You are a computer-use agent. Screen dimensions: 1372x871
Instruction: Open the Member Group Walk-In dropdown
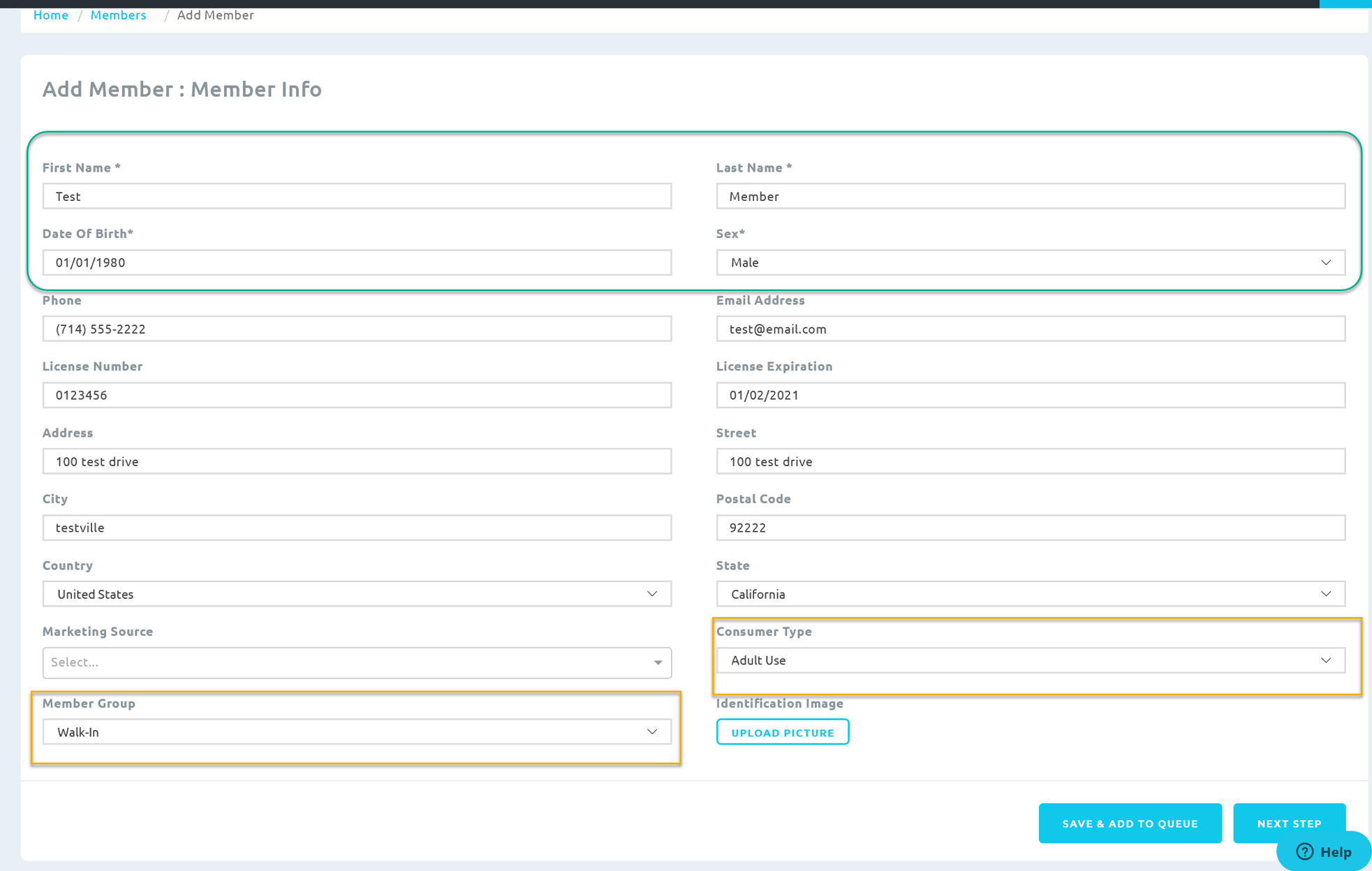point(357,732)
